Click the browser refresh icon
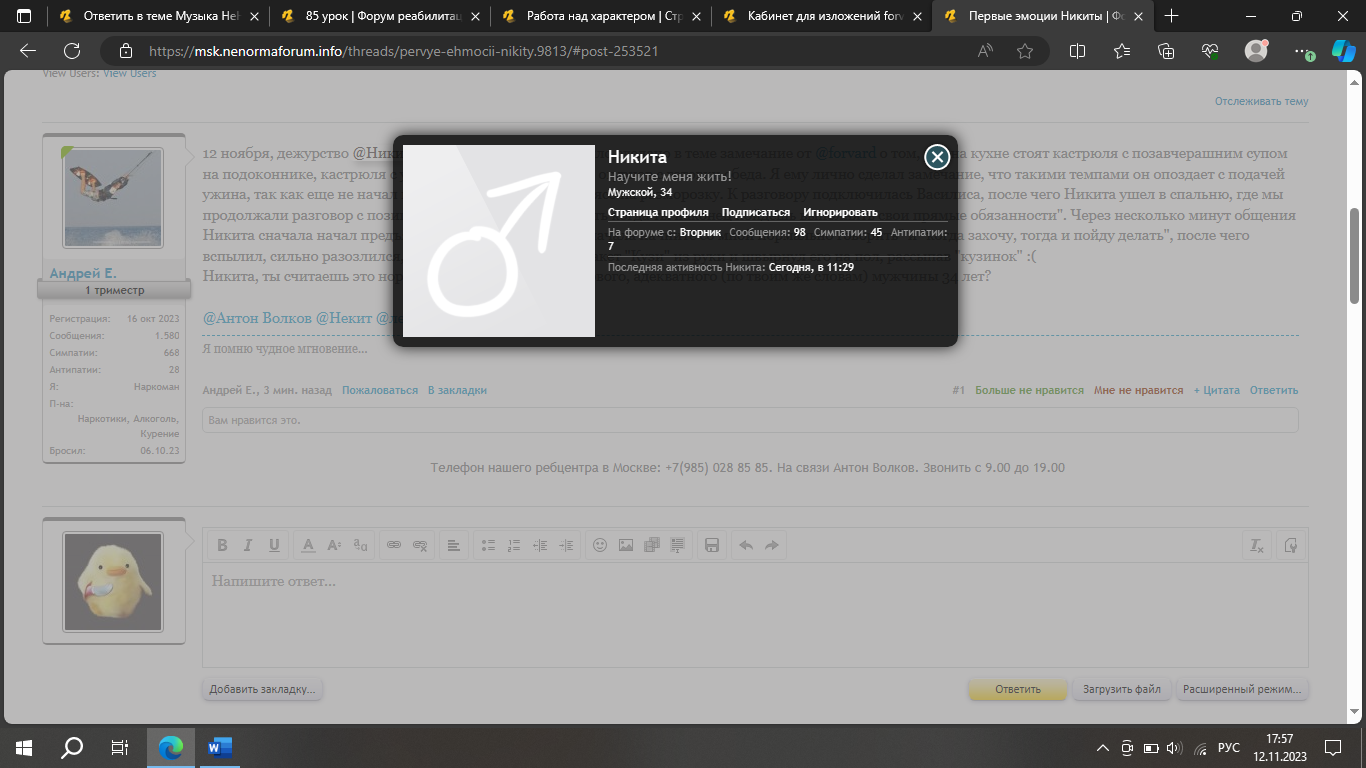 coord(72,51)
